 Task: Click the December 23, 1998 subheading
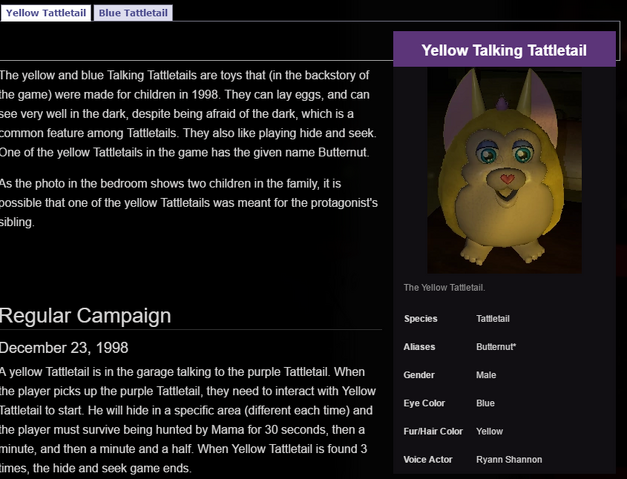click(64, 347)
